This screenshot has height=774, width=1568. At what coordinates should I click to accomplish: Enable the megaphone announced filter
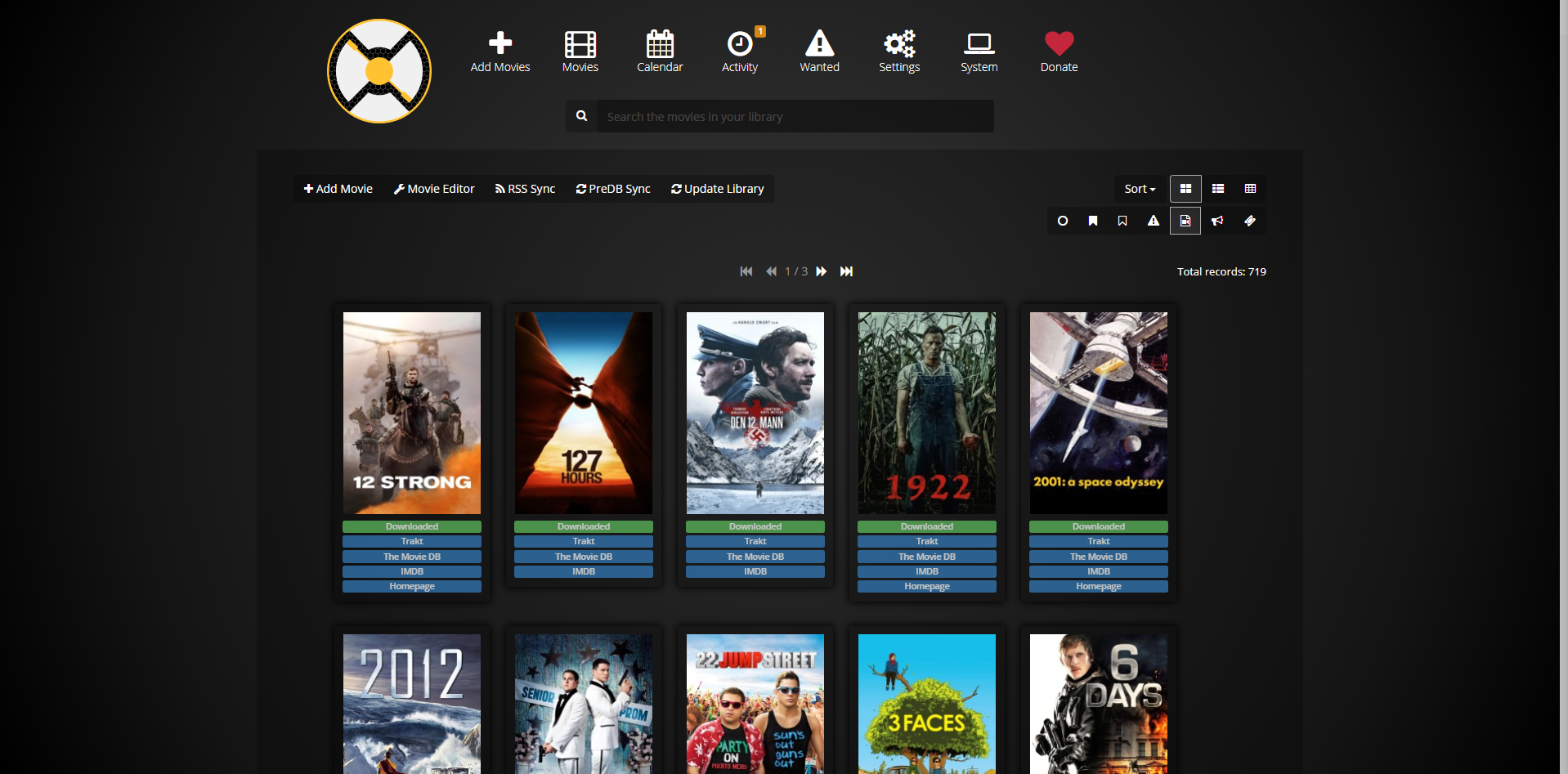point(1217,221)
